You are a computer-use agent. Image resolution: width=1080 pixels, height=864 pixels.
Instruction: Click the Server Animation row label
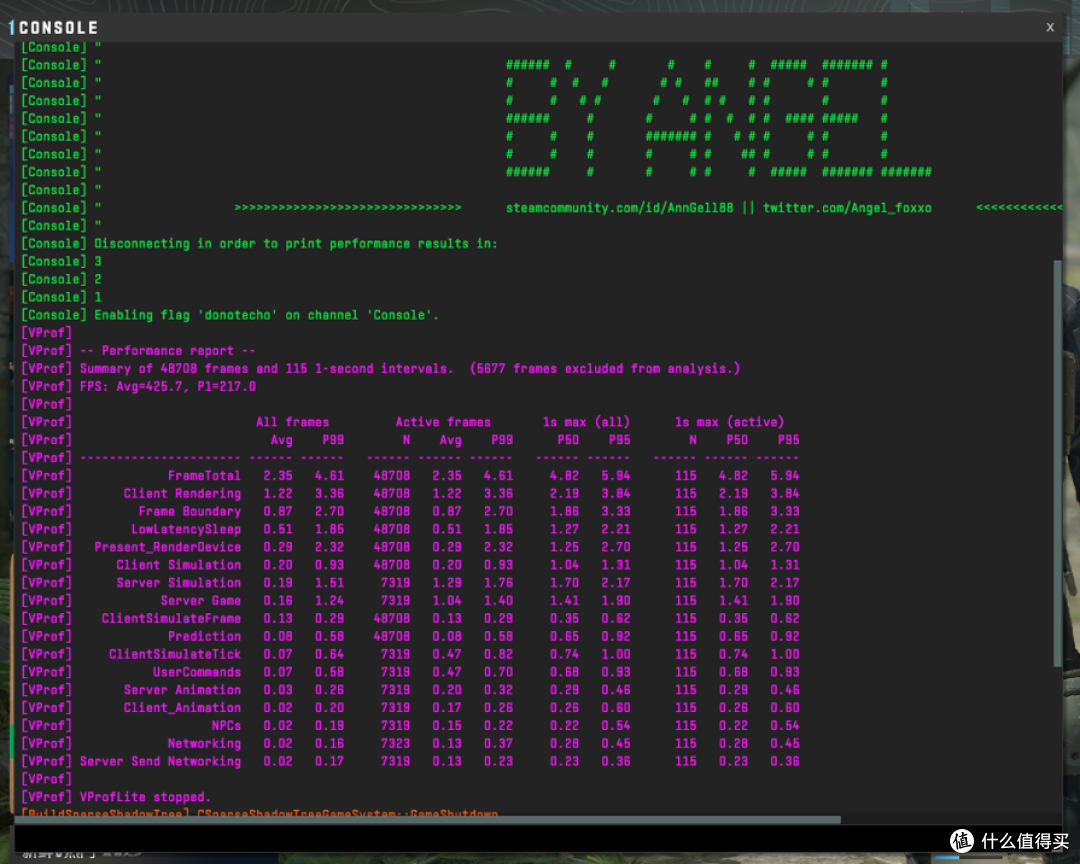pyautogui.click(x=183, y=690)
